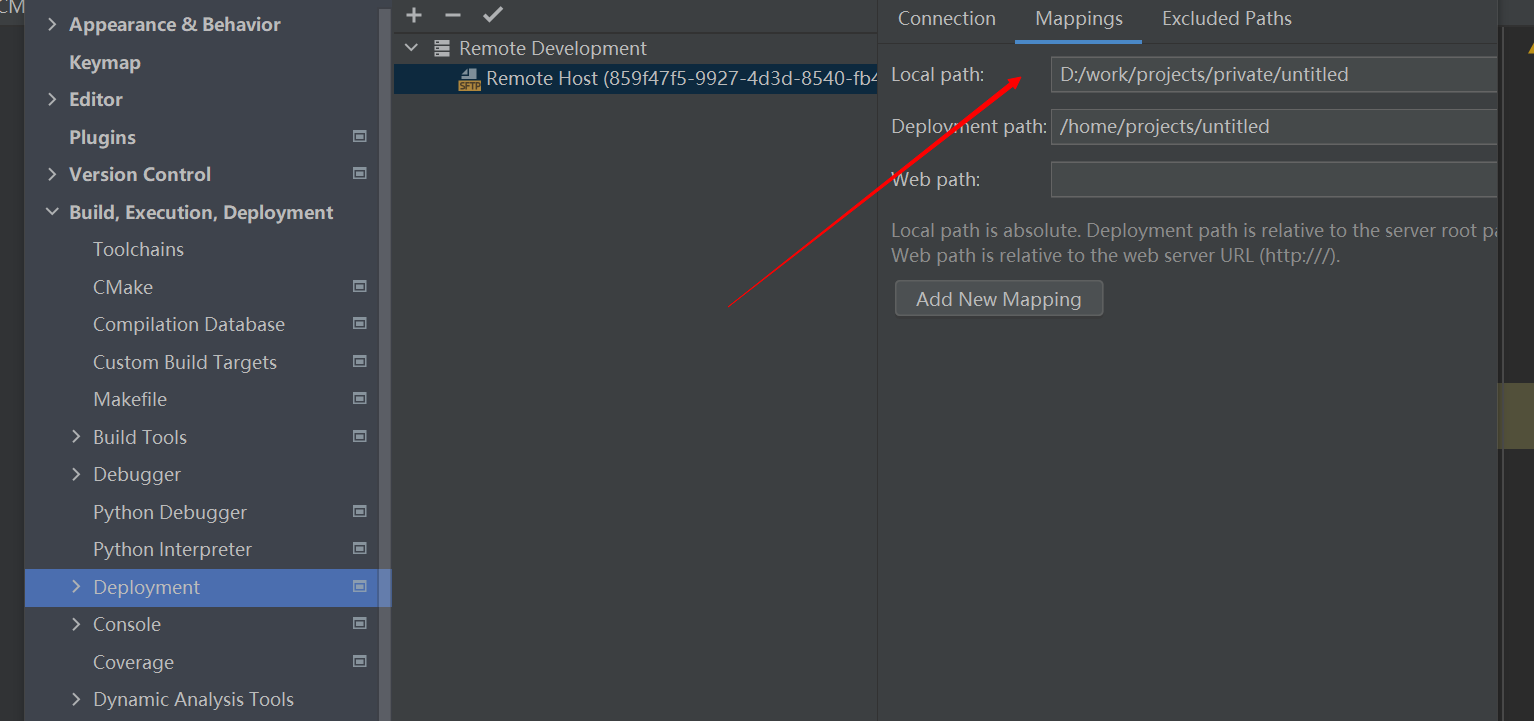The width and height of the screenshot is (1534, 721).
Task: Click the indicator icon beside Version Control
Action: (359, 173)
